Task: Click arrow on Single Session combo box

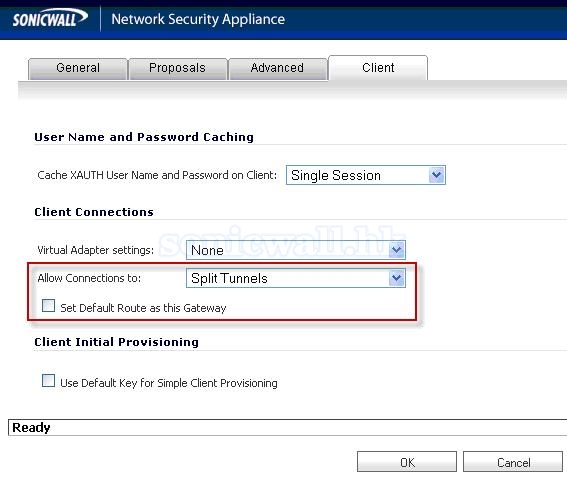Action: (436, 175)
